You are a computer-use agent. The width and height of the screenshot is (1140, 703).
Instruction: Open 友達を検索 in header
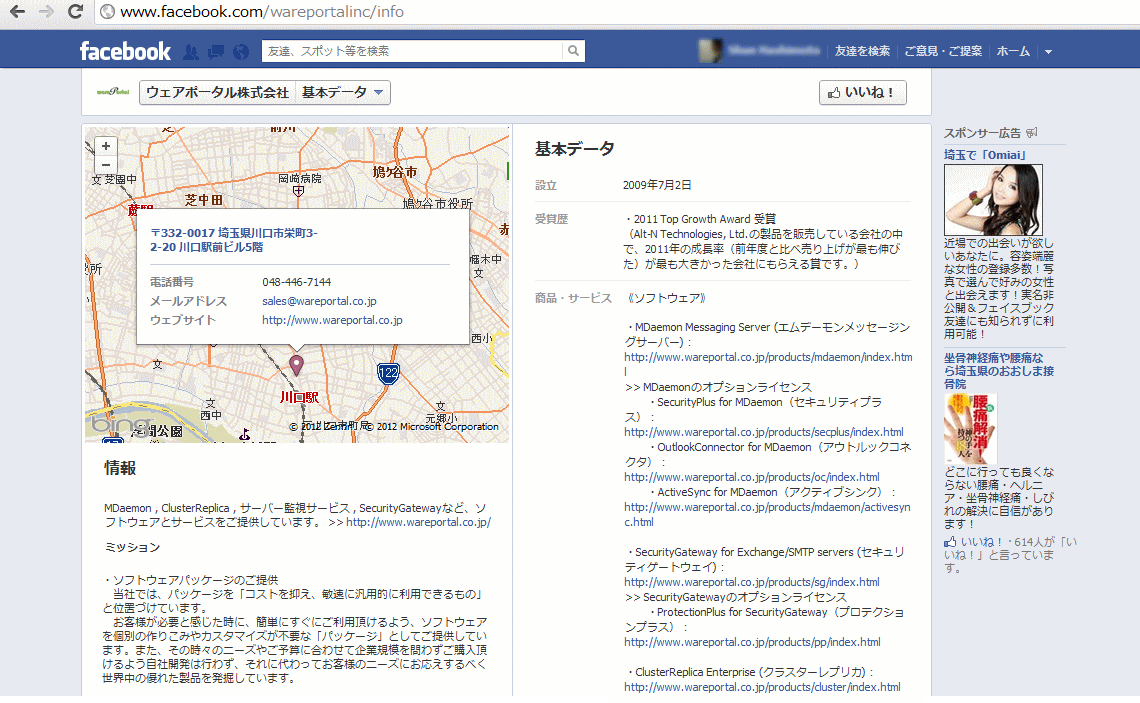pos(862,51)
